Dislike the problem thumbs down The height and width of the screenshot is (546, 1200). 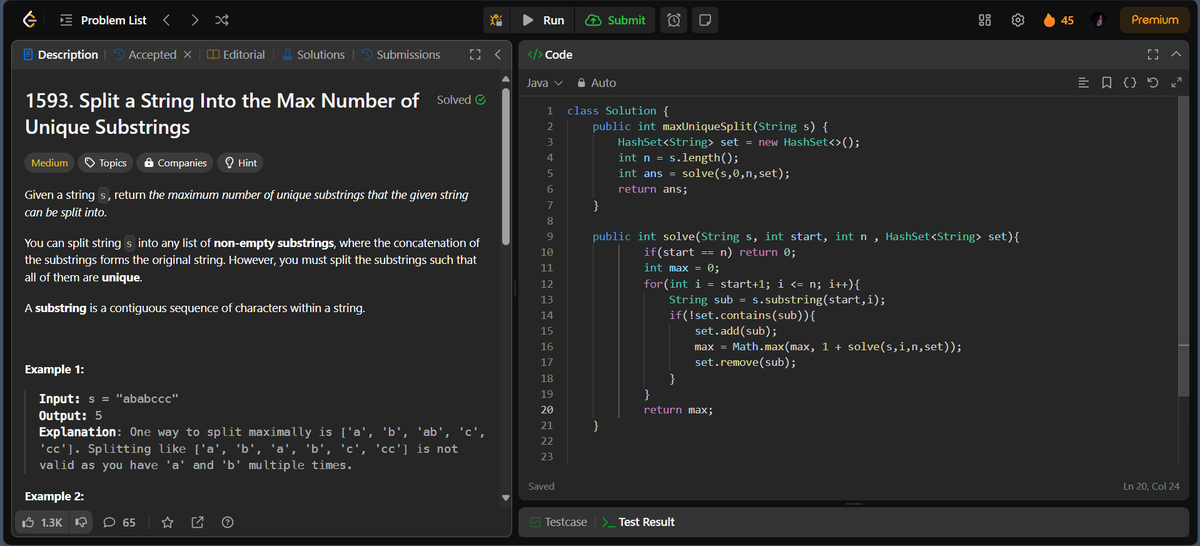pos(82,522)
